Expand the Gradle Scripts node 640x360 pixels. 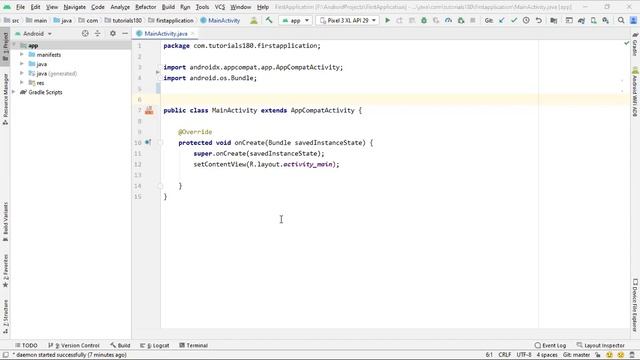click(x=14, y=92)
